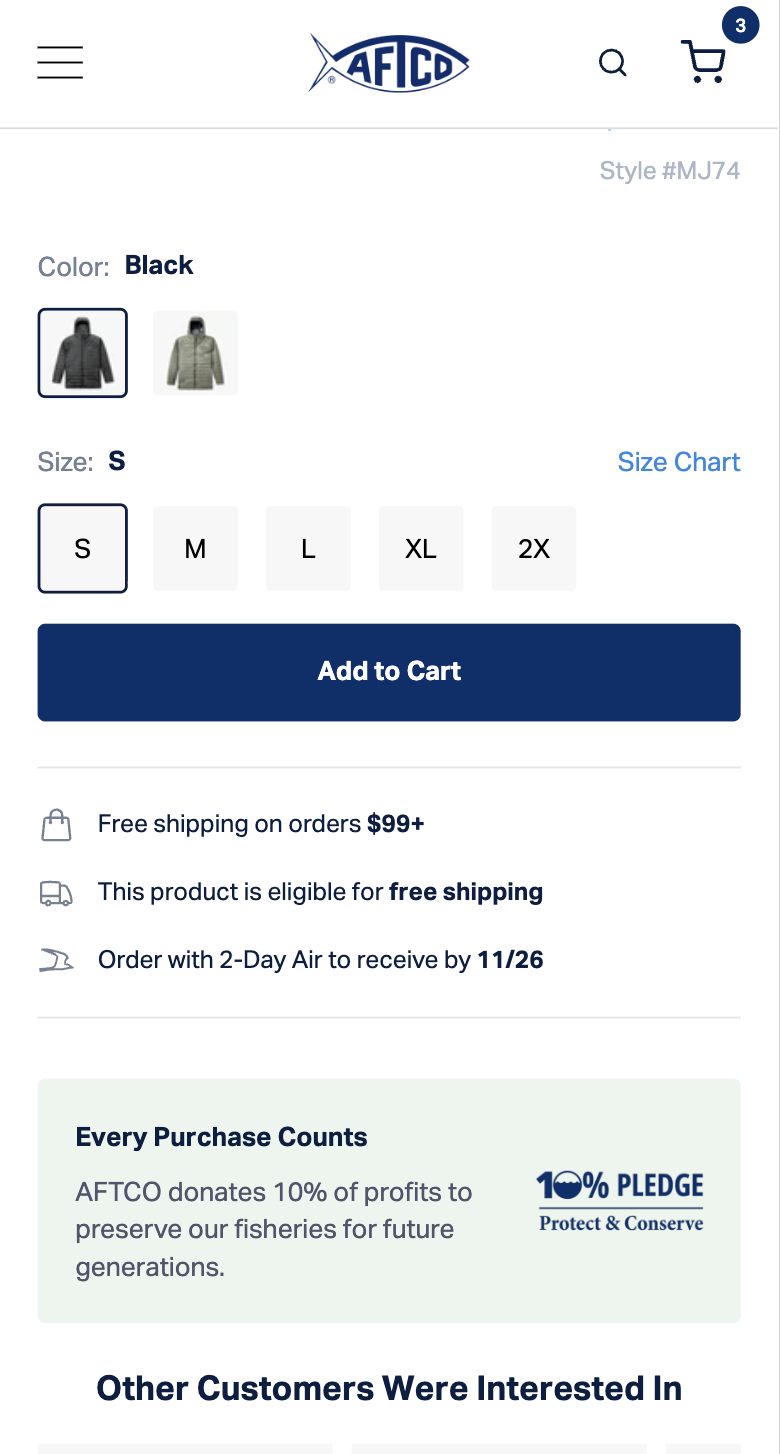Viewport: 780px width, 1454px height.
Task: Select size M
Action: [195, 548]
